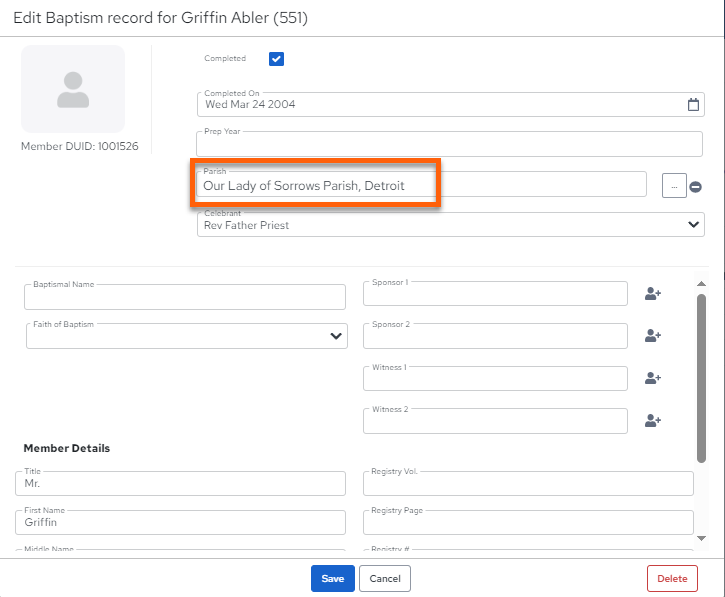Click into the Baptismal Name field
The width and height of the screenshot is (725, 597).
click(184, 297)
